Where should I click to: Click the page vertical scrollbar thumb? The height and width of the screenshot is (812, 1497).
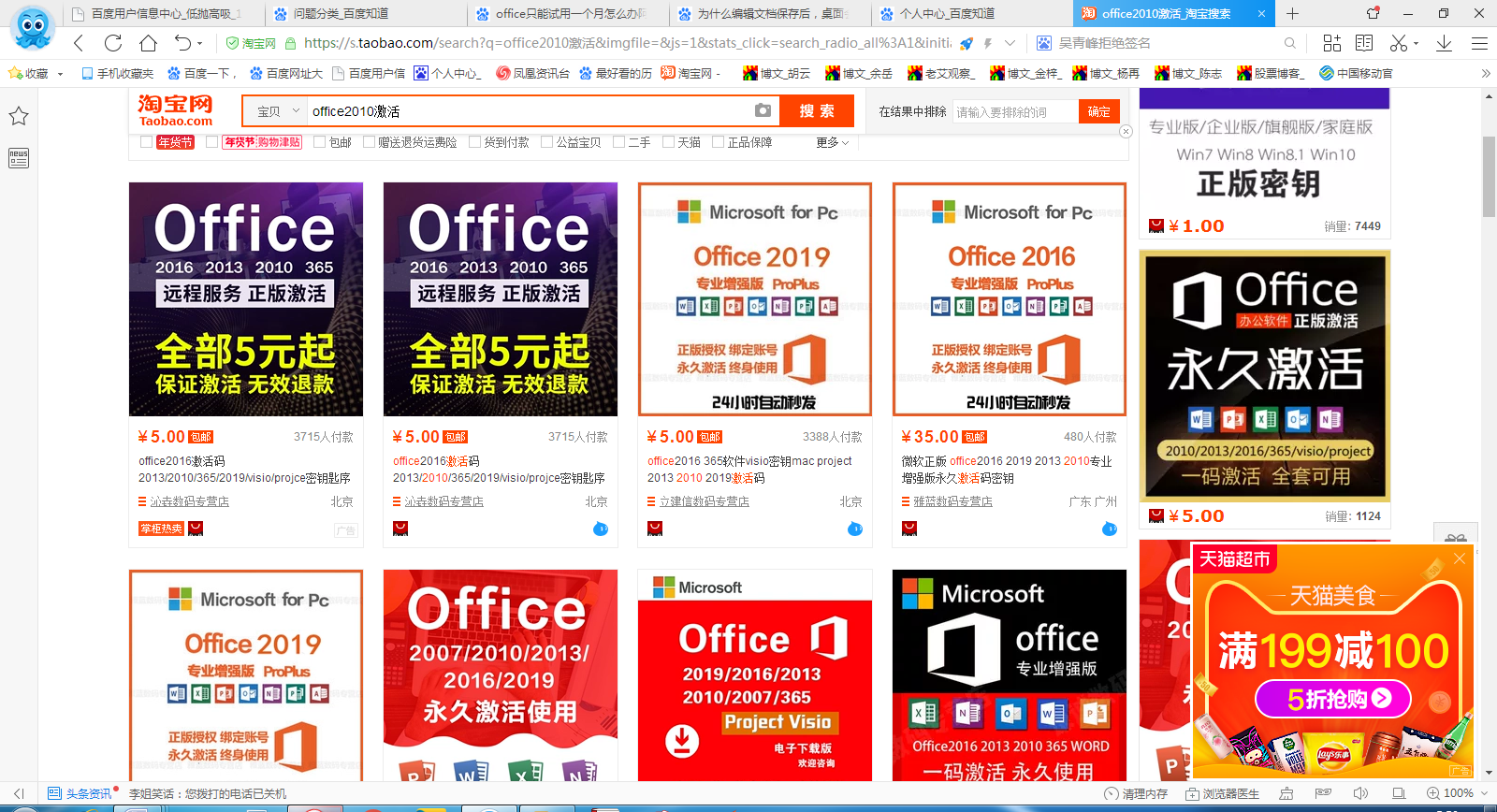click(x=1489, y=176)
